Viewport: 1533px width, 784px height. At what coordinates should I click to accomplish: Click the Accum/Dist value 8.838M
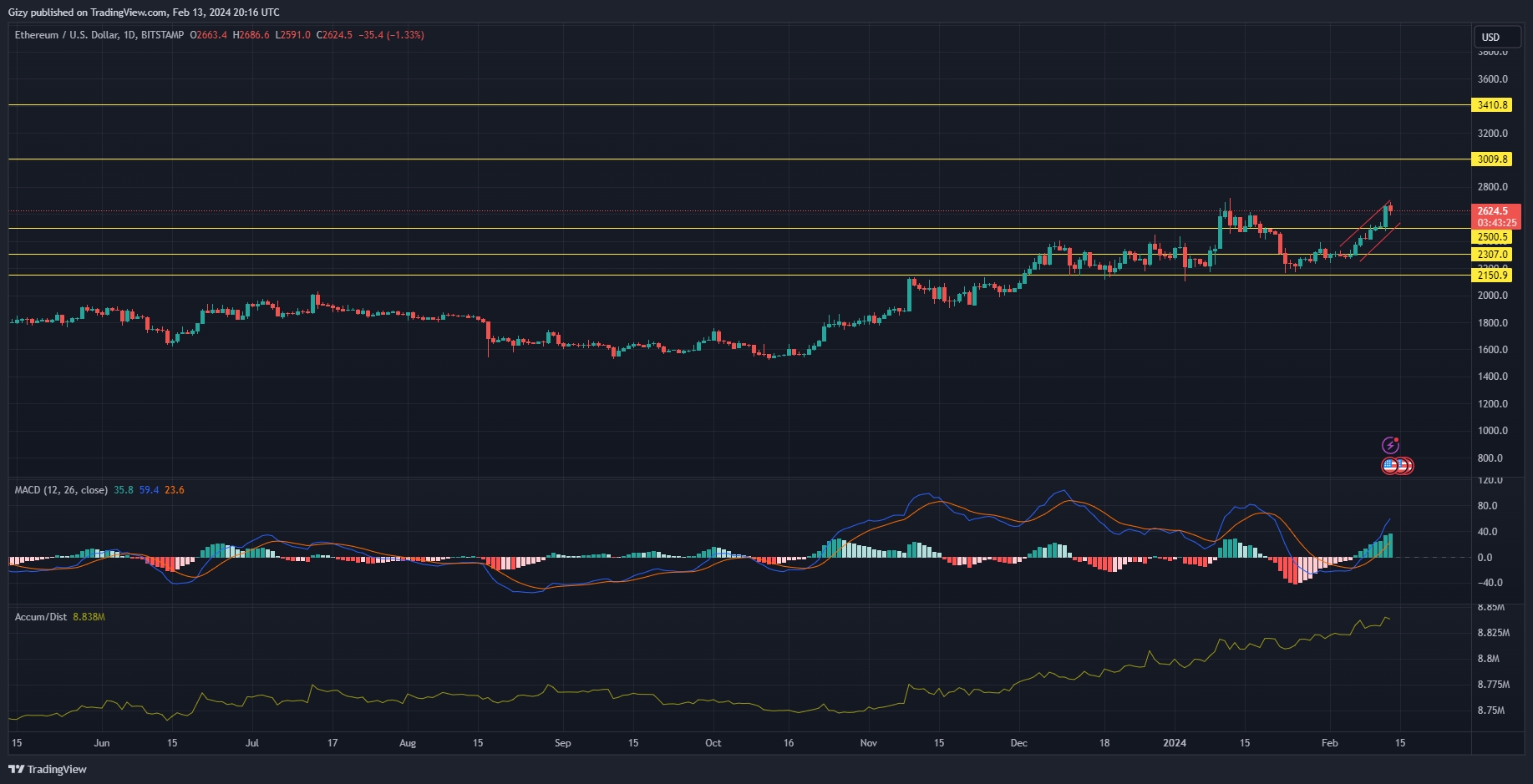point(89,617)
